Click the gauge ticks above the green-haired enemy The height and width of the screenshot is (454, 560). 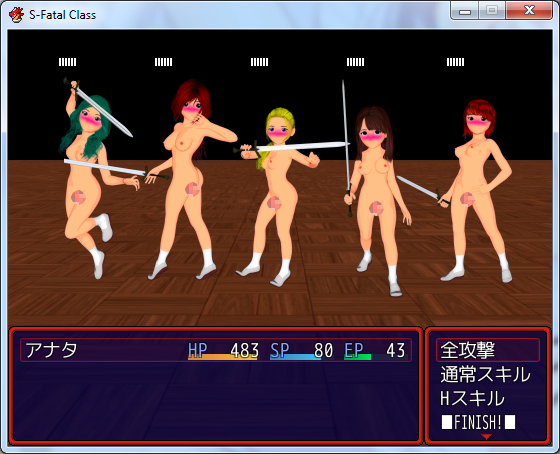click(x=68, y=62)
